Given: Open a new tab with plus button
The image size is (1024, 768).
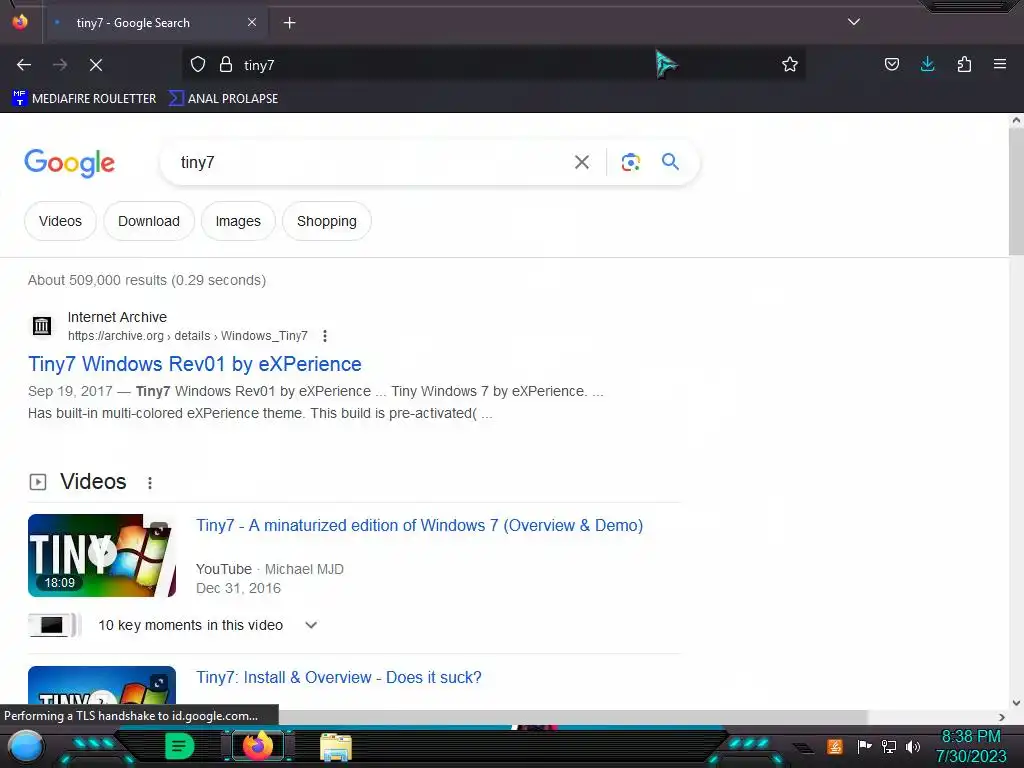Looking at the screenshot, I should pyautogui.click(x=289, y=23).
